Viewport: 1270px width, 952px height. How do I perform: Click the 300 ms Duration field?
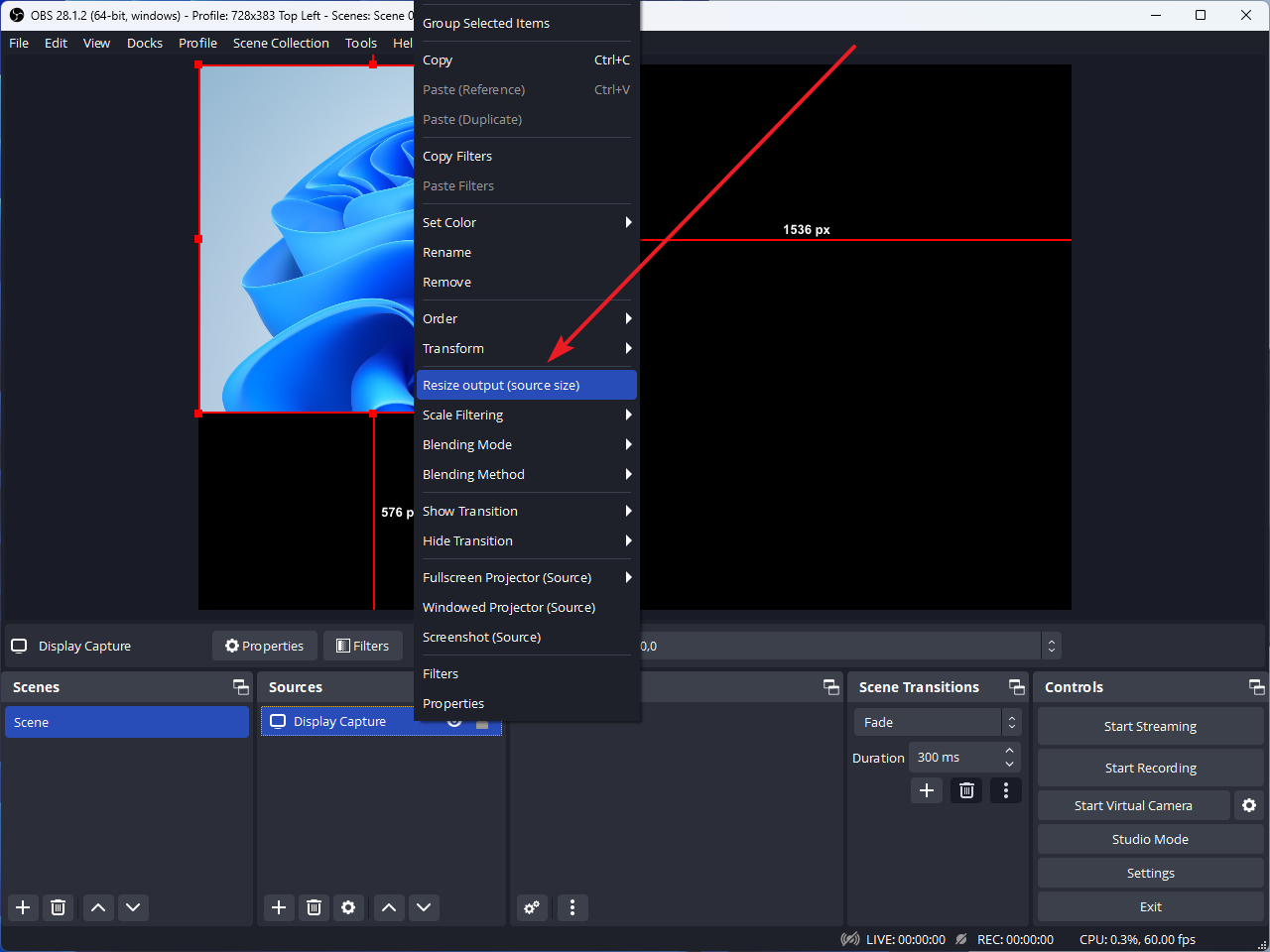(x=954, y=757)
